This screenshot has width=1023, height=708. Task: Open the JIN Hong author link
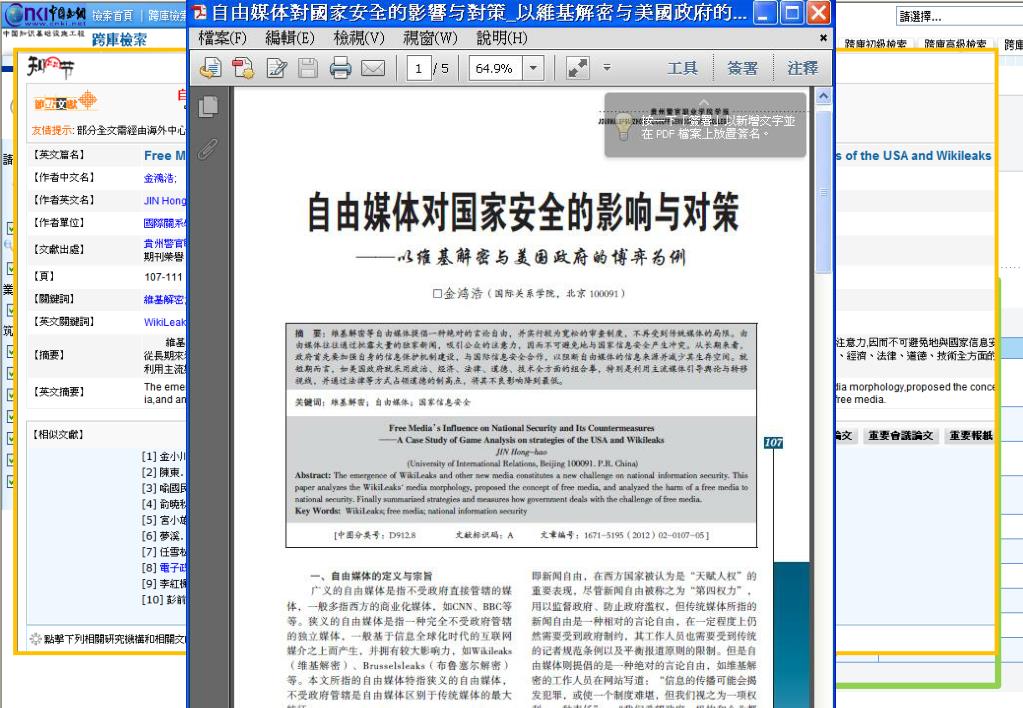[165, 200]
